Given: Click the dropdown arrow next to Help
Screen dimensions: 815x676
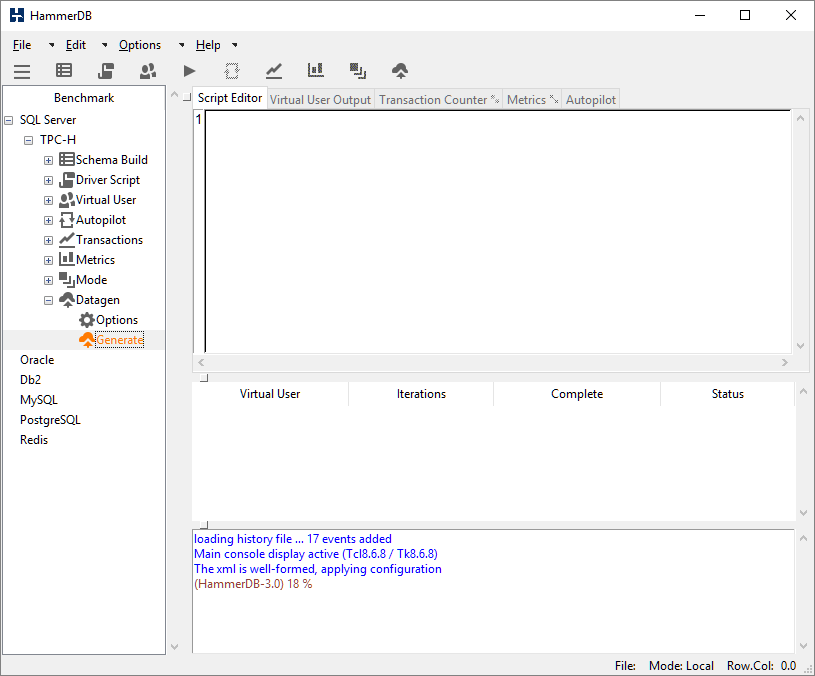Looking at the screenshot, I should [x=235, y=45].
